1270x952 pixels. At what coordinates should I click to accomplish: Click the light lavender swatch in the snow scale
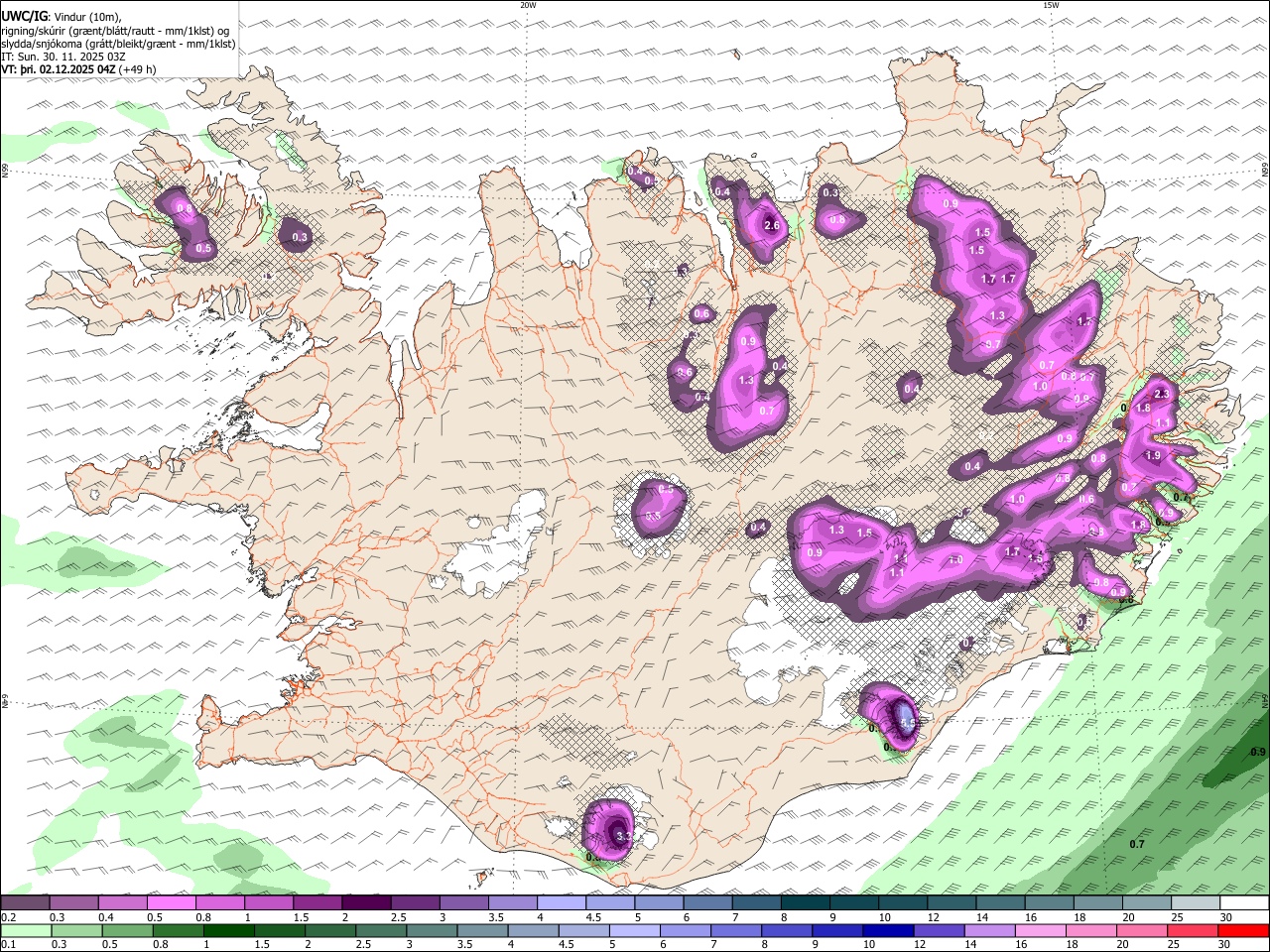point(562,902)
